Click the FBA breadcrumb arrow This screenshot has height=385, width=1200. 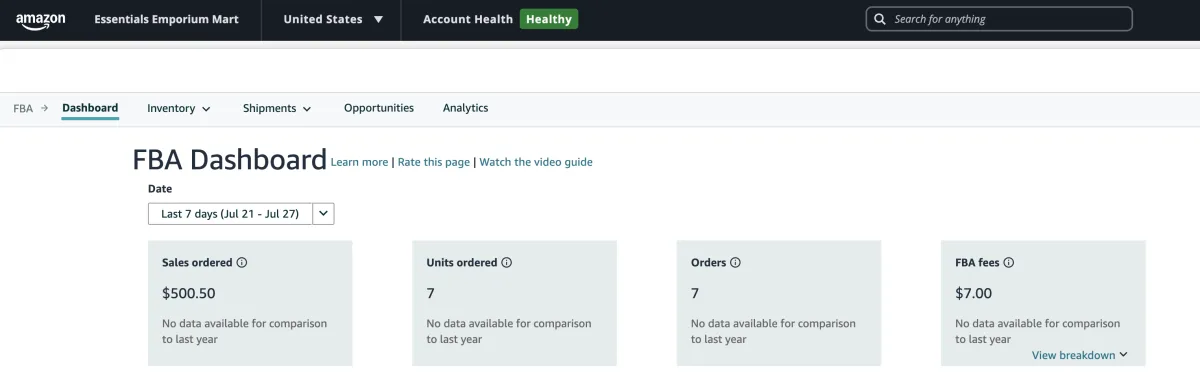[44, 108]
